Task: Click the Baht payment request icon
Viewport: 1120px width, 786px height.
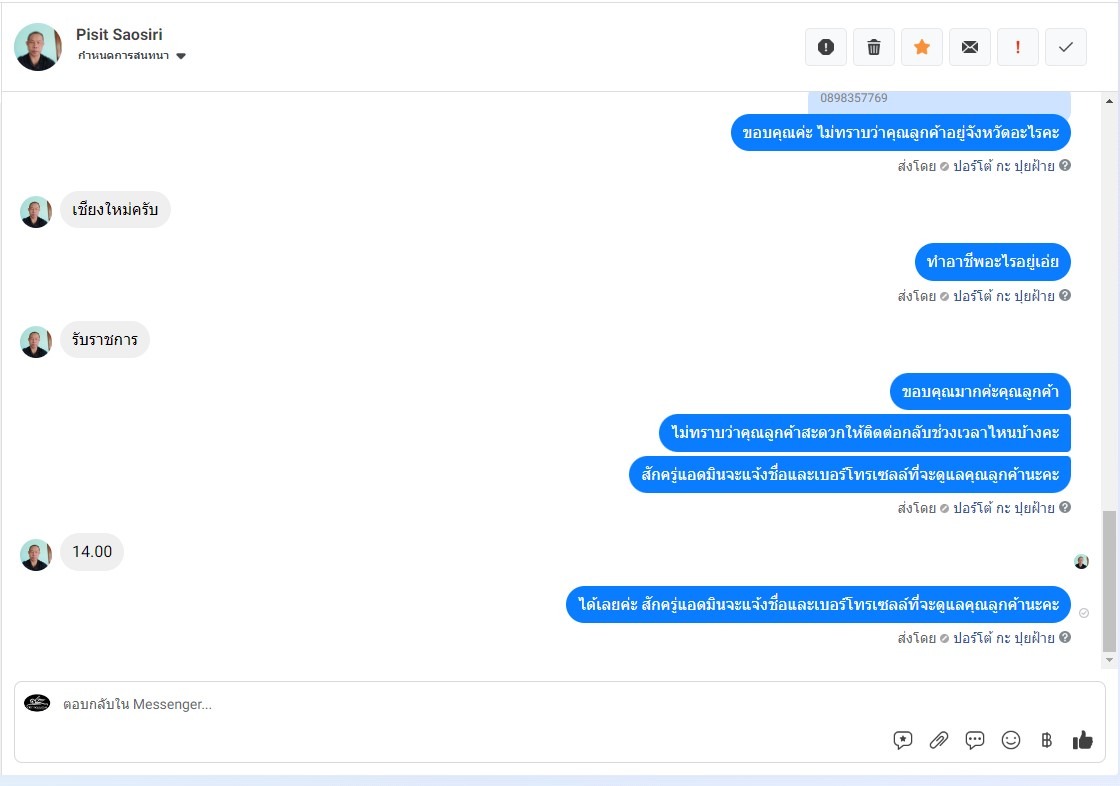Action: [1046, 740]
